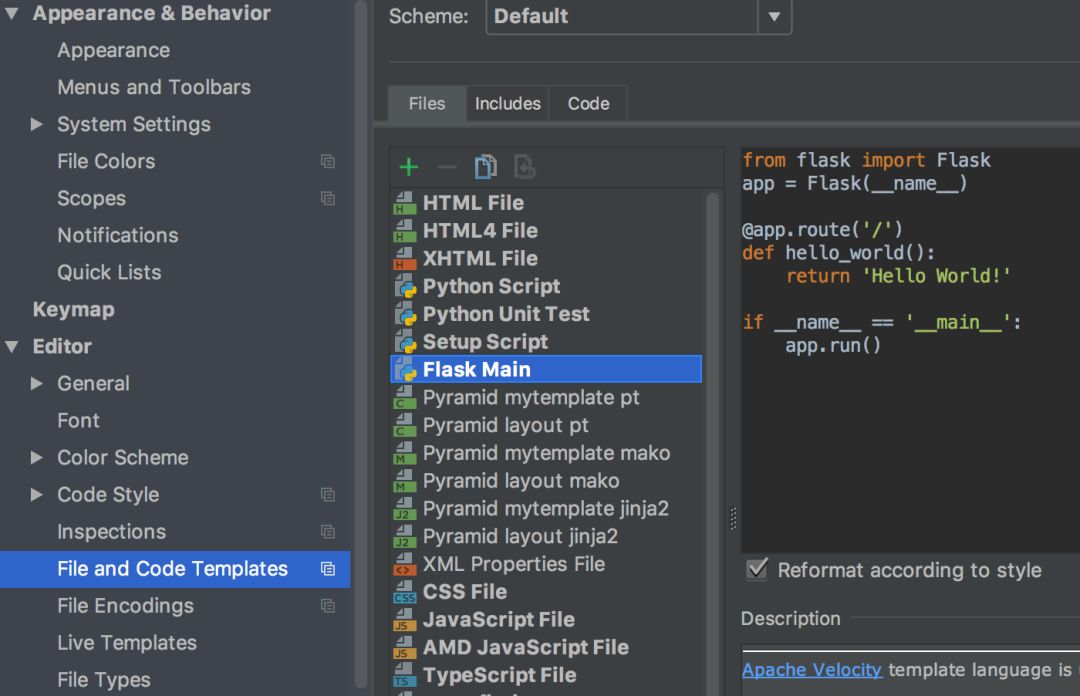Viewport: 1080px width, 696px height.
Task: Expand the System Settings node
Action: (x=37, y=125)
